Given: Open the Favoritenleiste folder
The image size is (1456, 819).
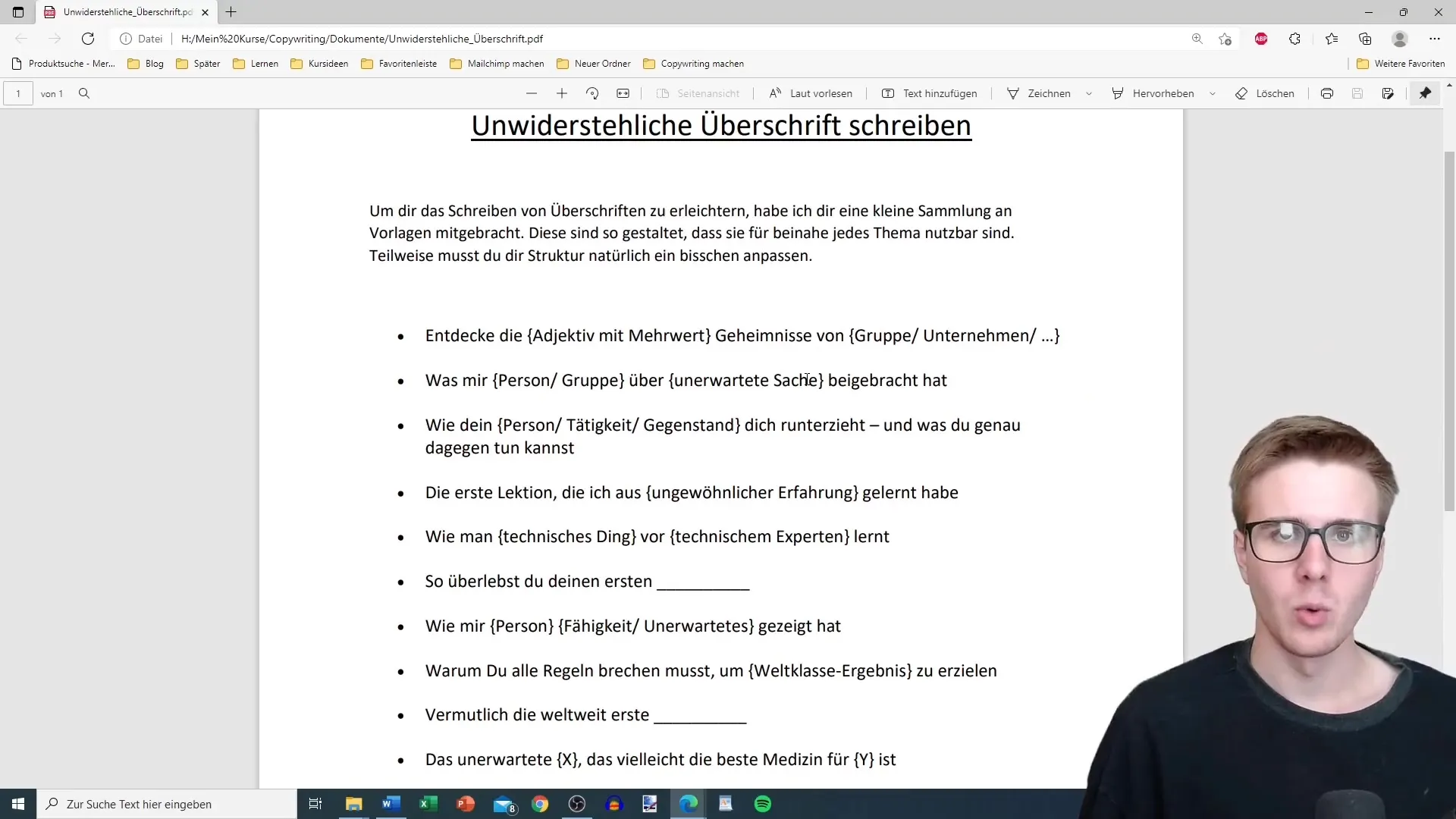Looking at the screenshot, I should click(x=399, y=64).
